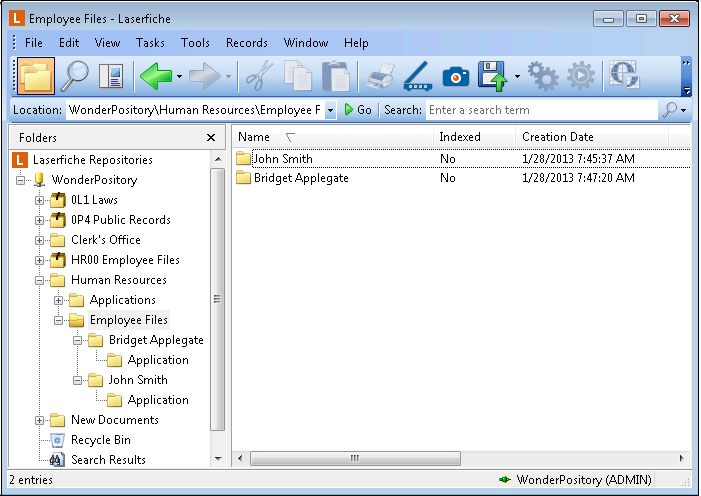This screenshot has height=496, width=701.
Task: Click the horizontal scrollbar thumb
Action: 355,458
